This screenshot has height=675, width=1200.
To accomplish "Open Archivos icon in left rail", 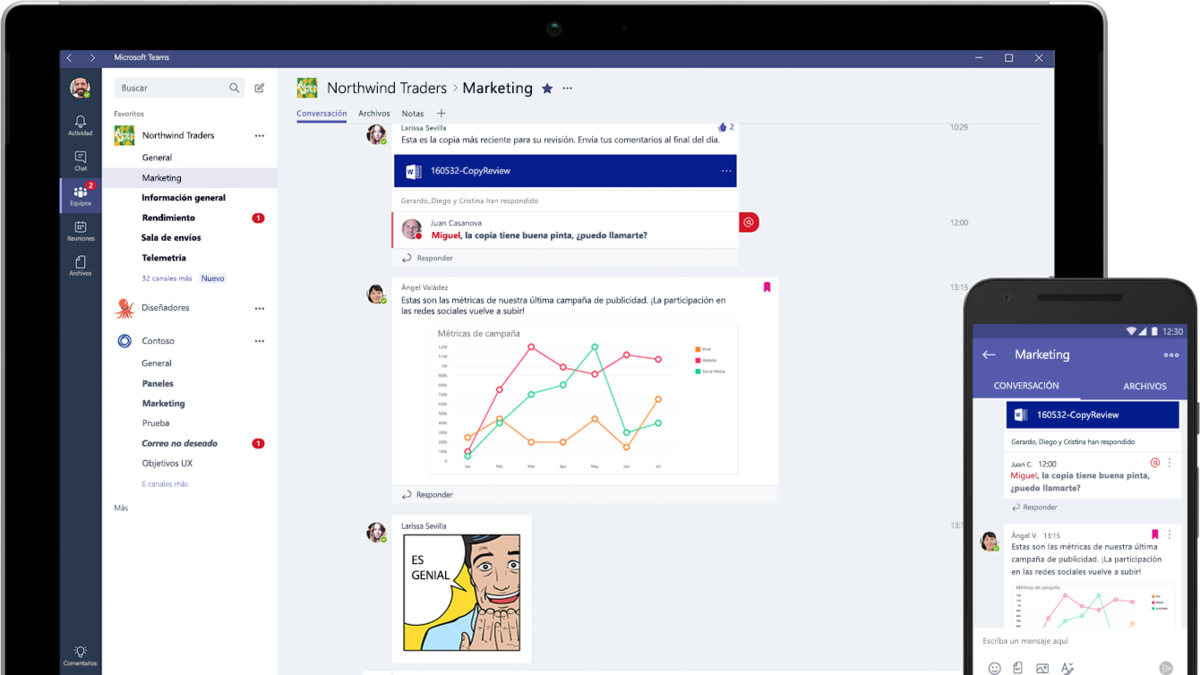I will click(80, 265).
